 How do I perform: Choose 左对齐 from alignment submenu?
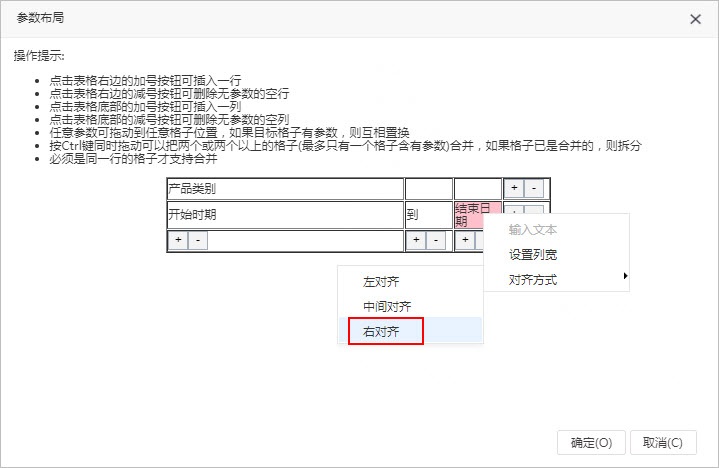410,281
